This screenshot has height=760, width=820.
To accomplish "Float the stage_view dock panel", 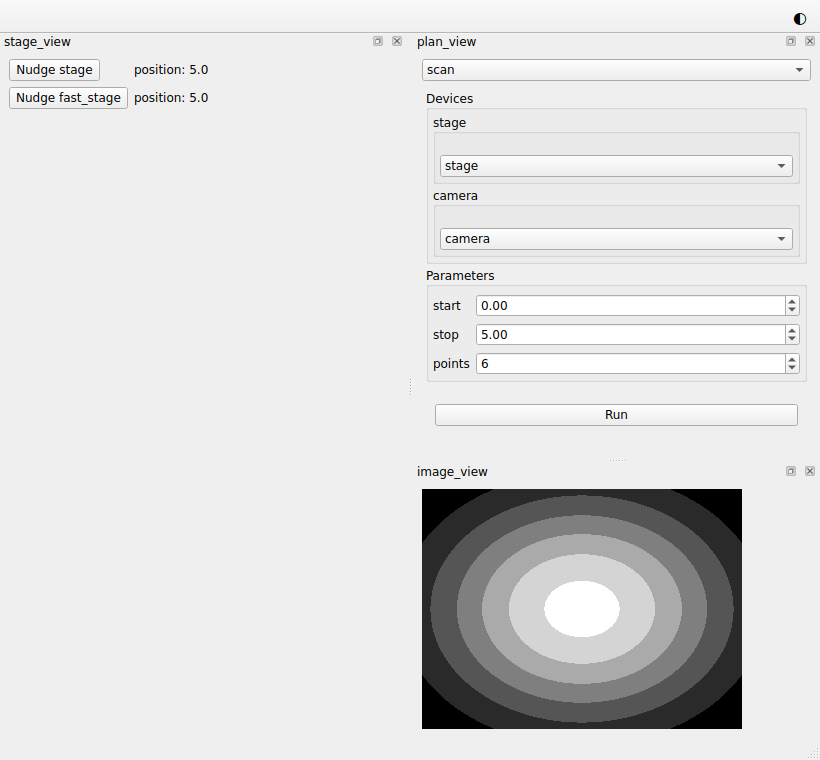I will click(x=378, y=41).
